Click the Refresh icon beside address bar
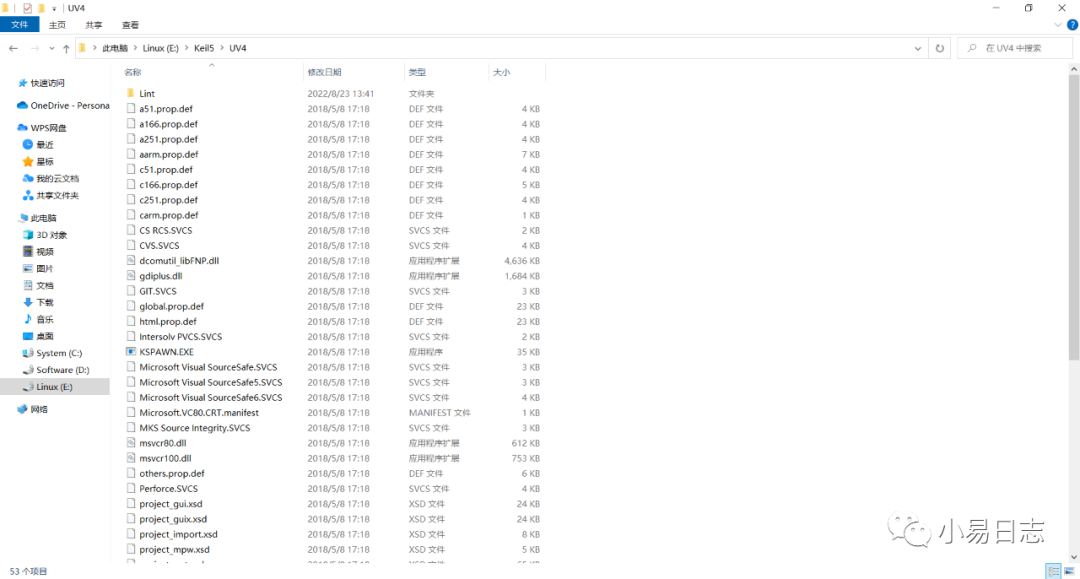The image size is (1080, 579). [939, 48]
